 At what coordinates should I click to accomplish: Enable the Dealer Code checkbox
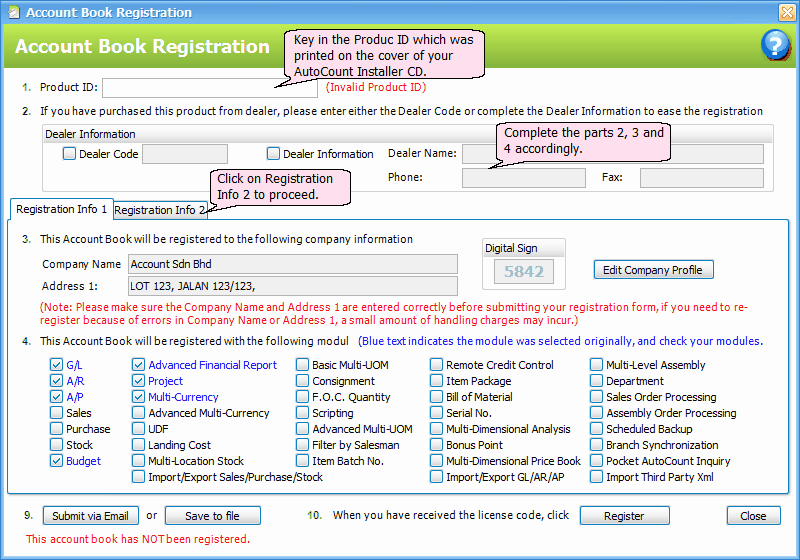69,154
